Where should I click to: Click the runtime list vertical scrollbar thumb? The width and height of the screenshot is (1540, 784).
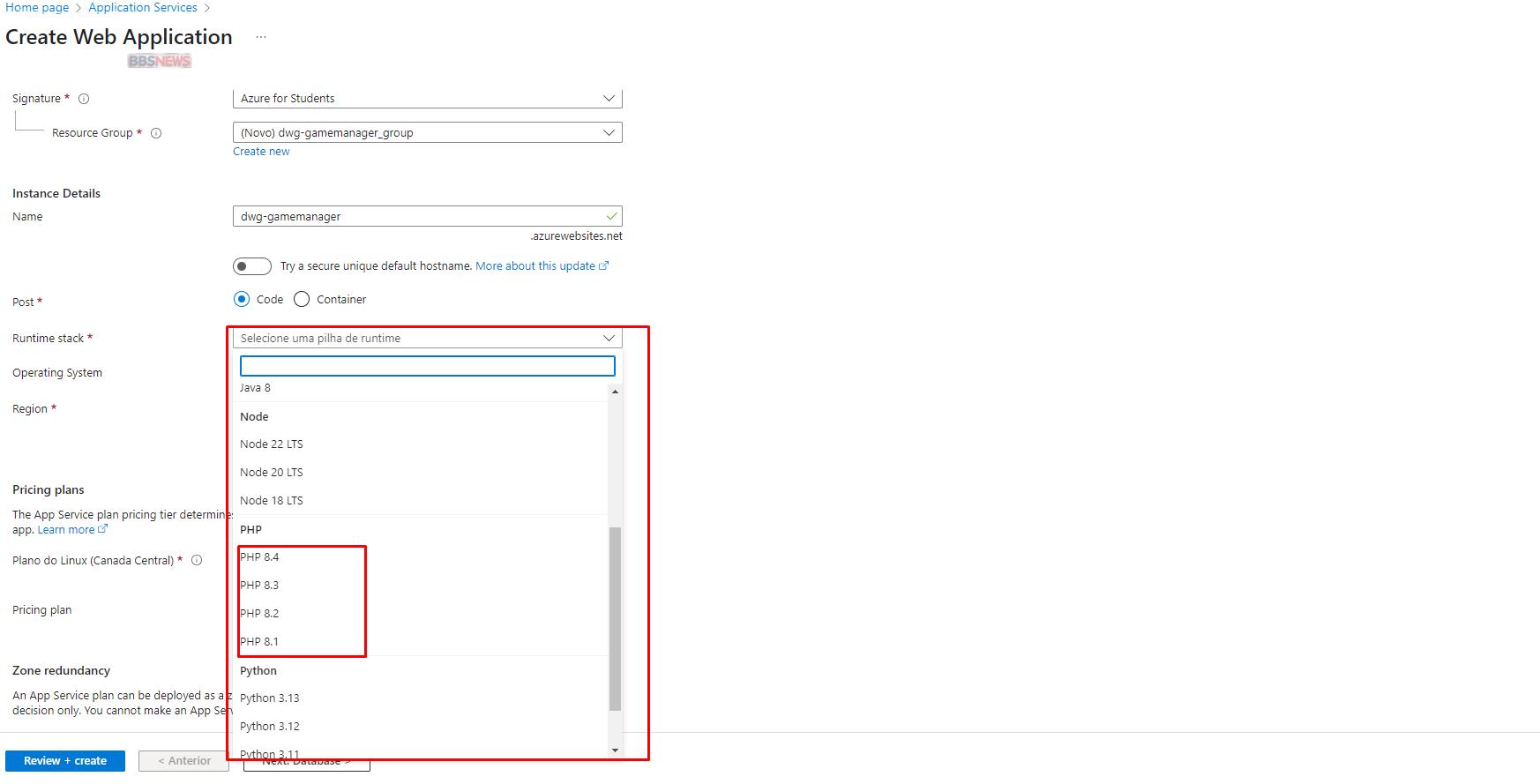click(615, 617)
